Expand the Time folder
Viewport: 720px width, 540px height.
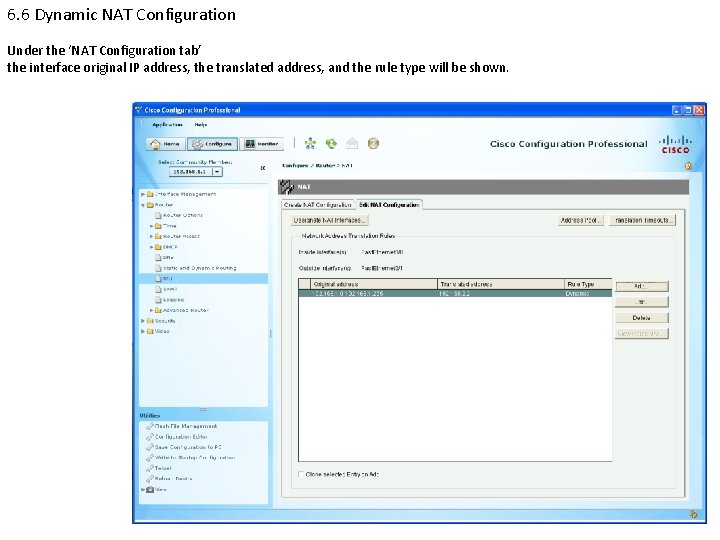[x=152, y=226]
